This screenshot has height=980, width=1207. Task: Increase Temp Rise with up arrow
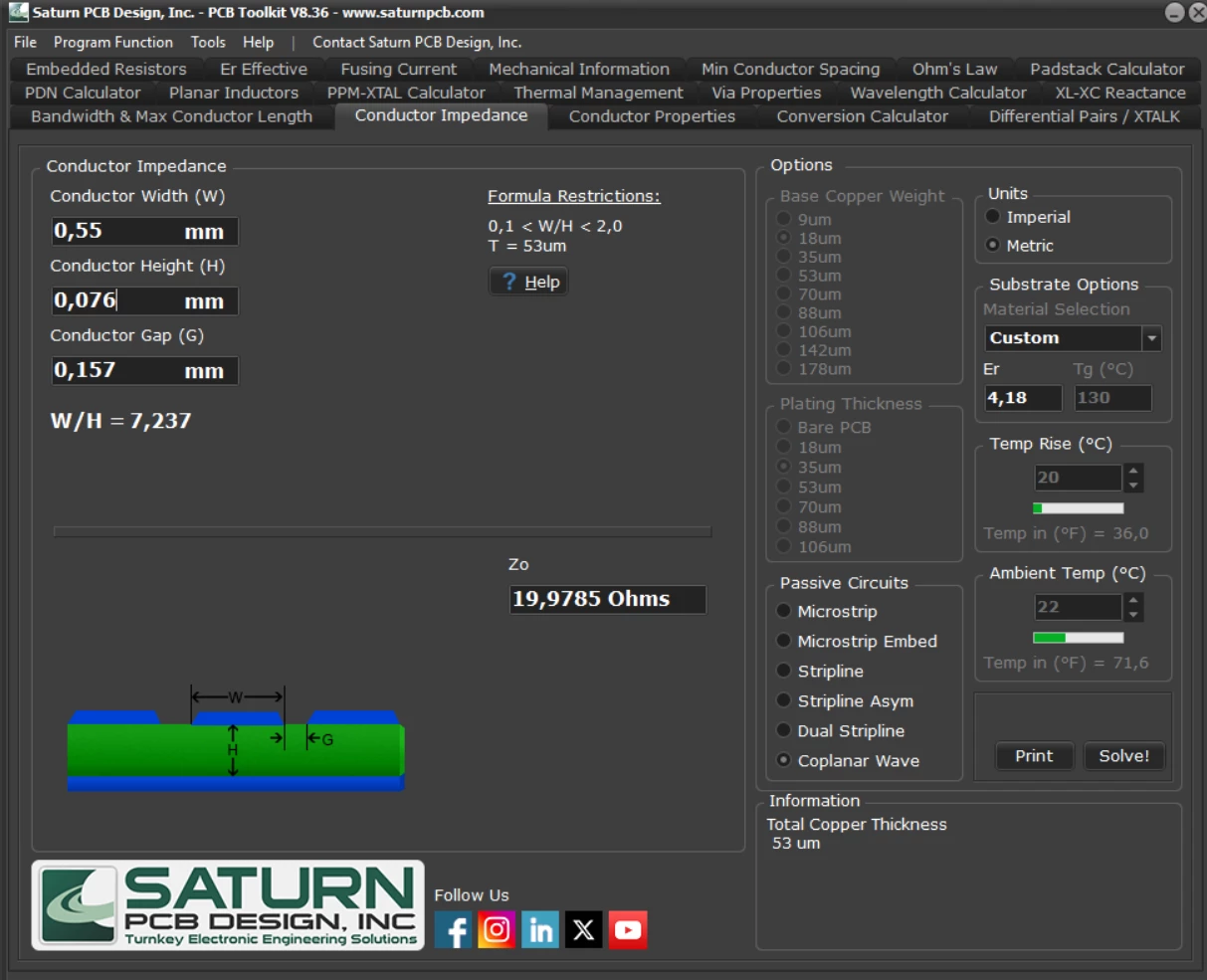point(1133,471)
